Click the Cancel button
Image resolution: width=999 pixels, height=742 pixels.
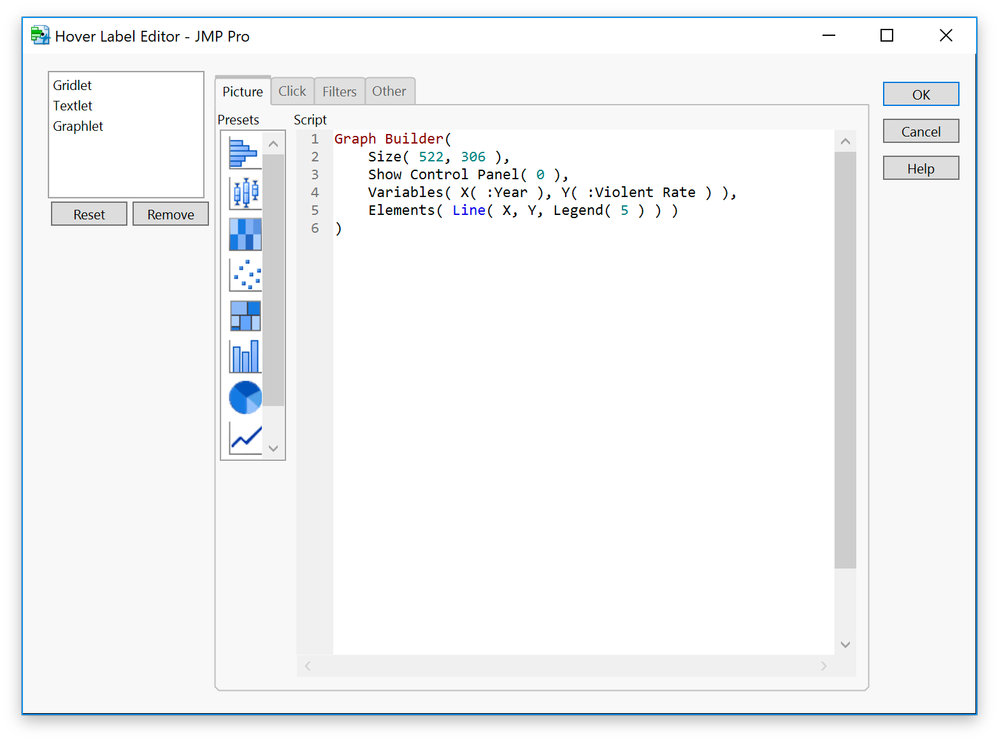[x=921, y=131]
